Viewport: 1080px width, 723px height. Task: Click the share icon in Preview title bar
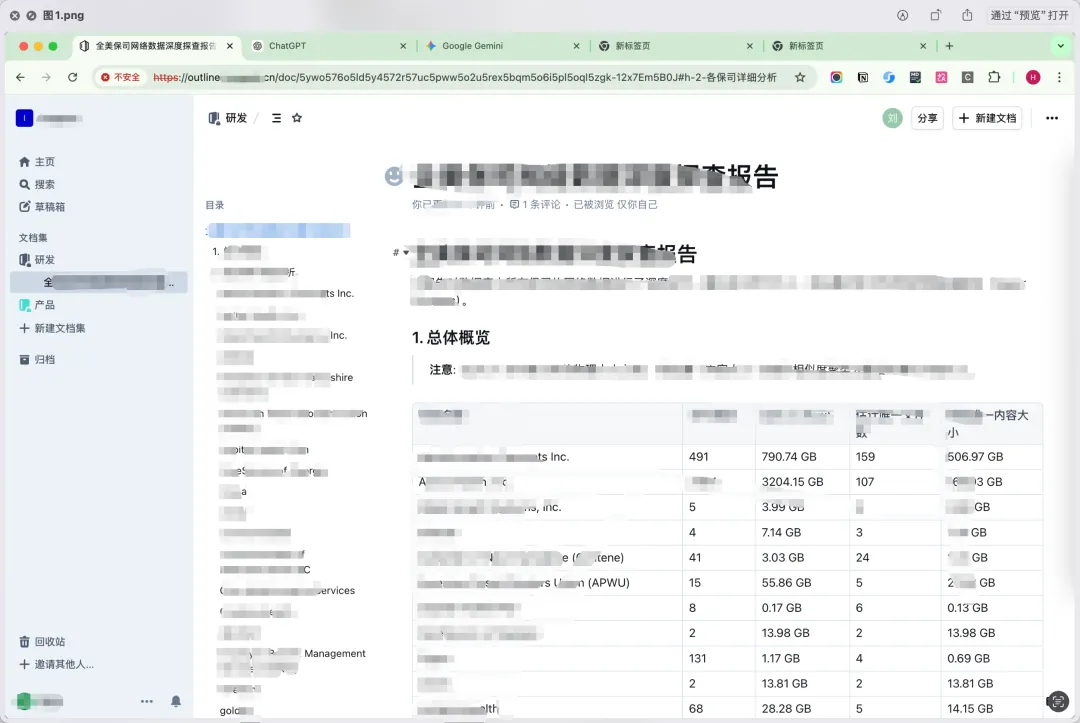967,15
